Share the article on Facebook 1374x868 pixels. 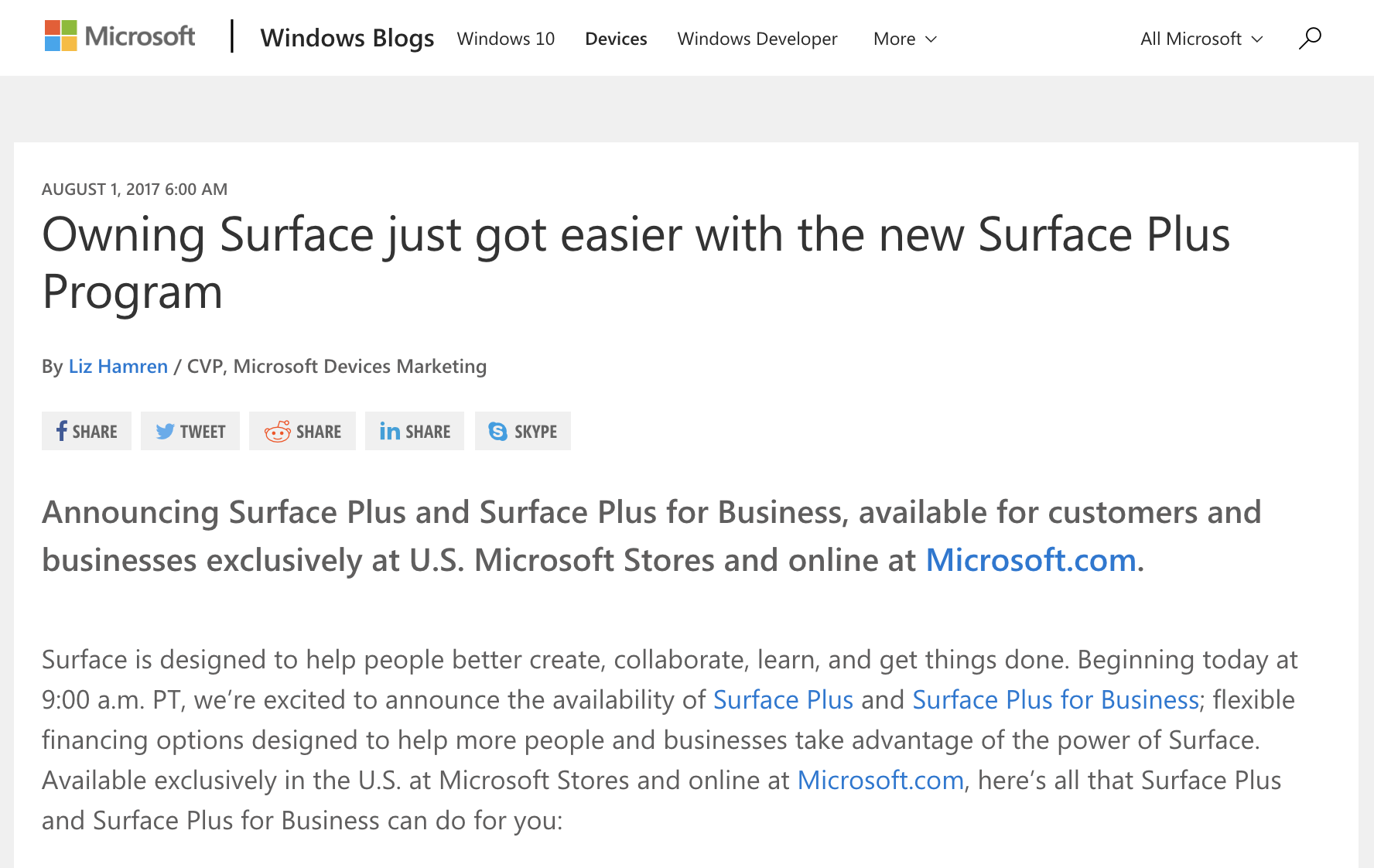(86, 431)
